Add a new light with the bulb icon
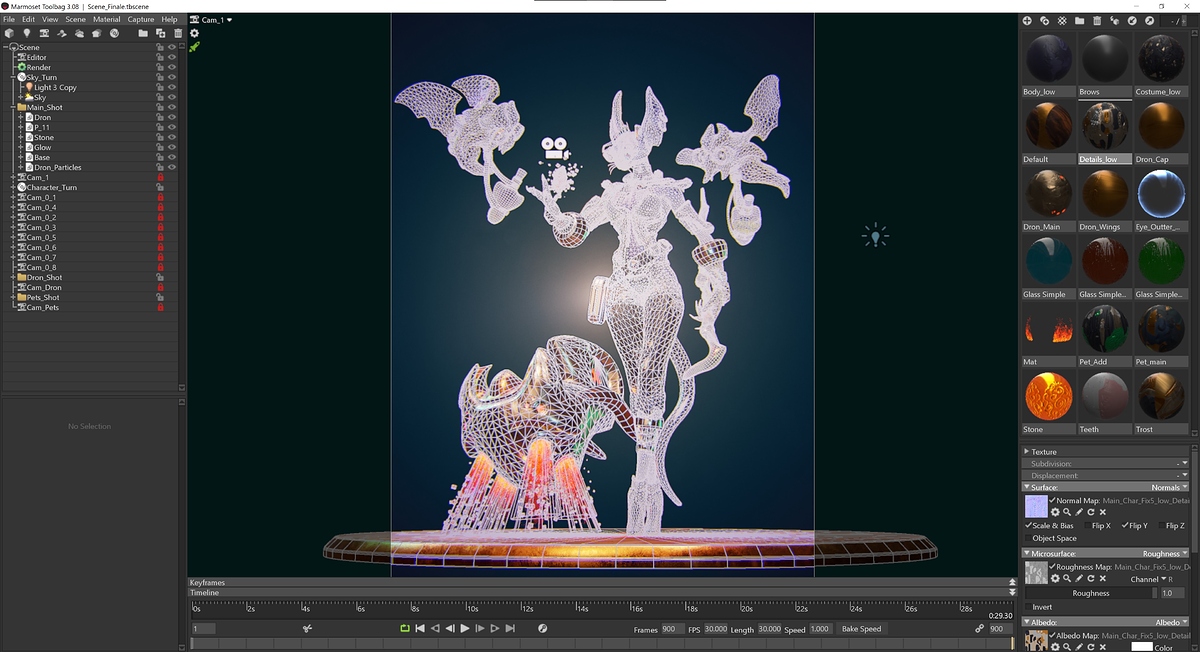This screenshot has height=652, width=1200. click(x=27, y=33)
